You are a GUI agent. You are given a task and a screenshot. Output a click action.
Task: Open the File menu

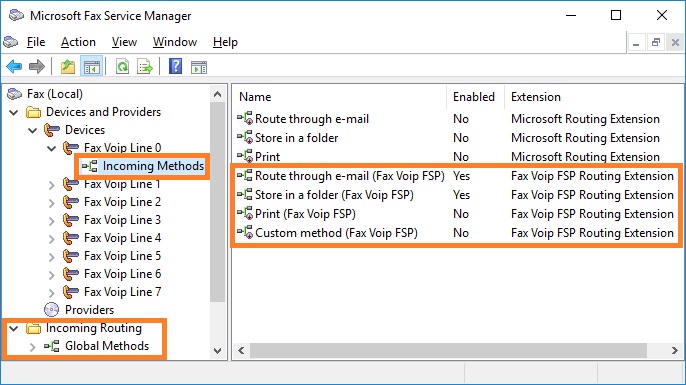pyautogui.click(x=36, y=42)
